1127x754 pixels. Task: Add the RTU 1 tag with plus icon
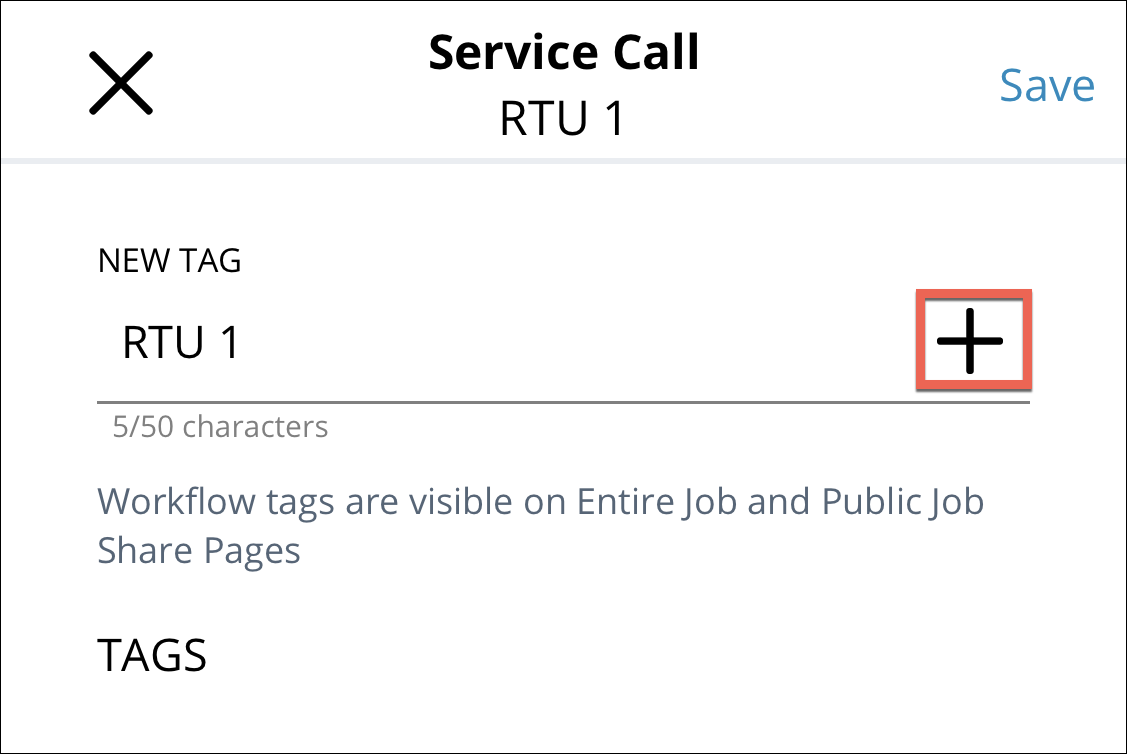969,341
